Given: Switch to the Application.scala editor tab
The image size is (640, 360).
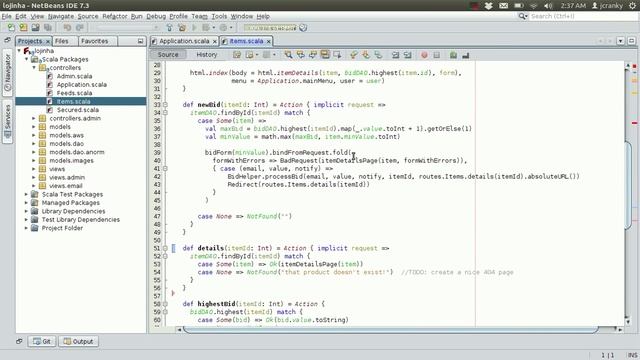Looking at the screenshot, I should (184, 41).
